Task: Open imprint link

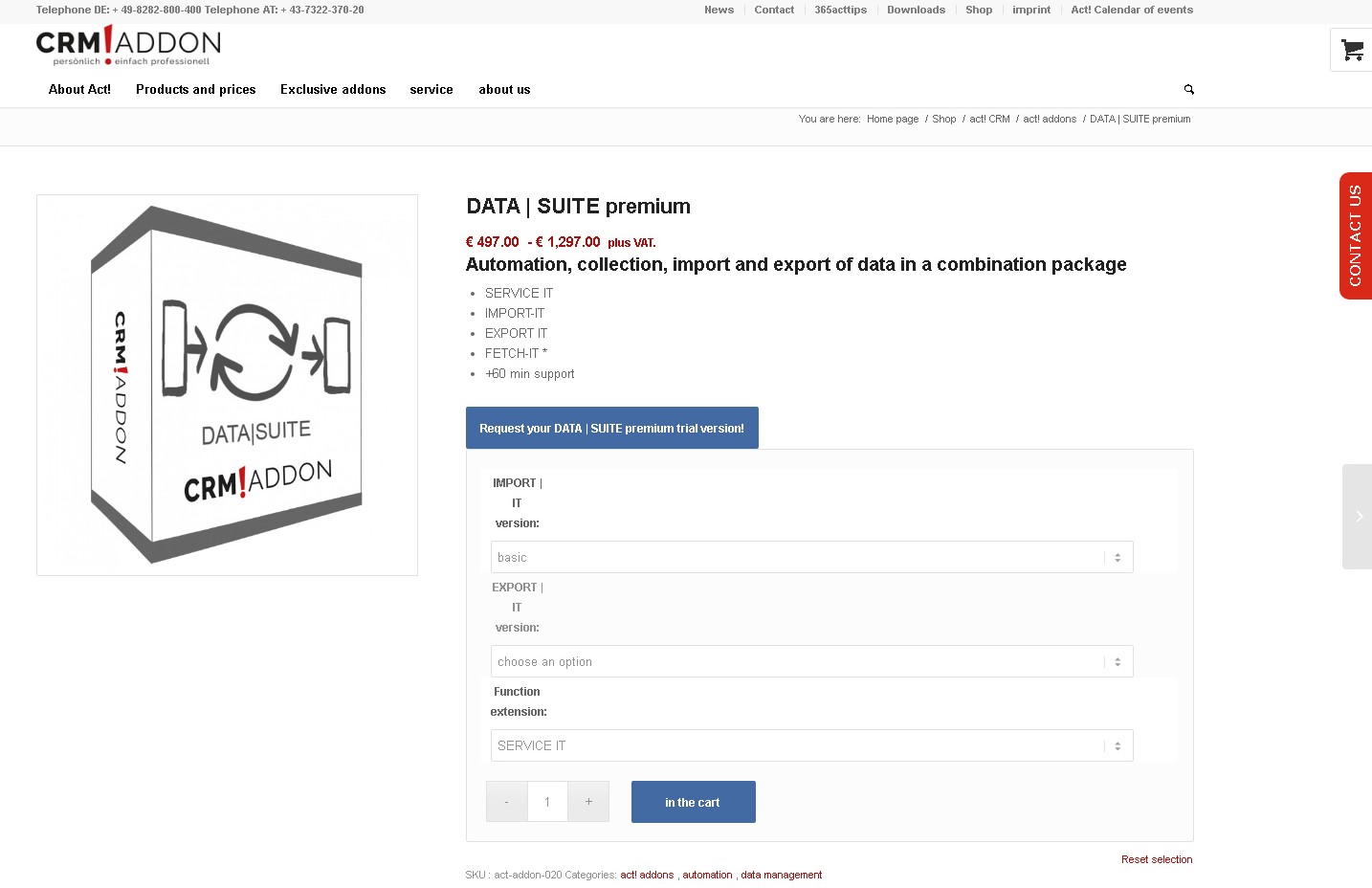Action: point(1031,10)
